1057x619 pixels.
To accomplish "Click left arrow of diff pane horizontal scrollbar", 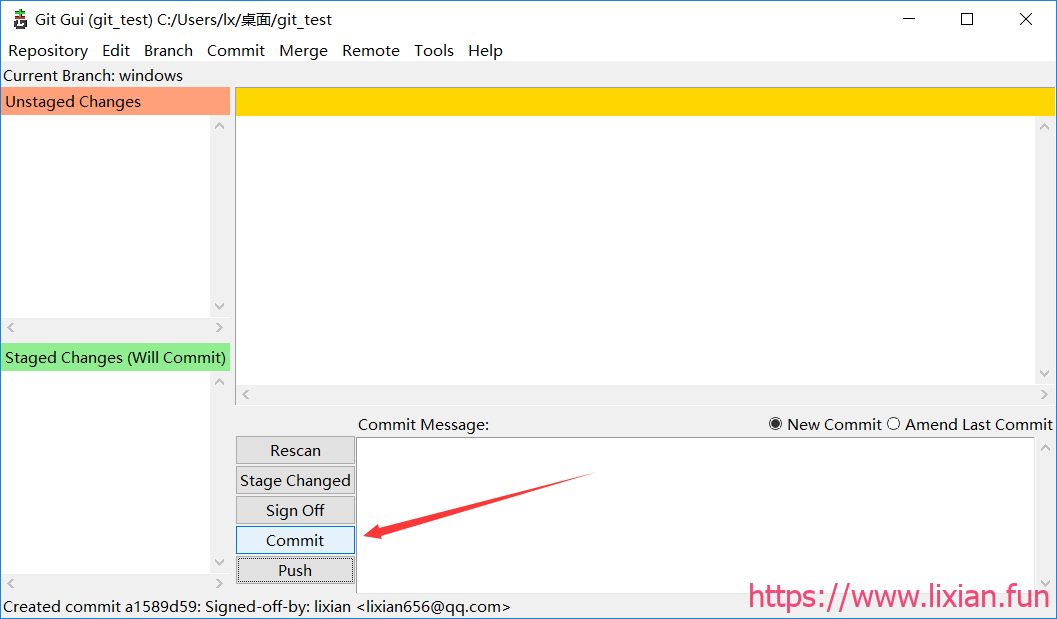I will (x=245, y=395).
